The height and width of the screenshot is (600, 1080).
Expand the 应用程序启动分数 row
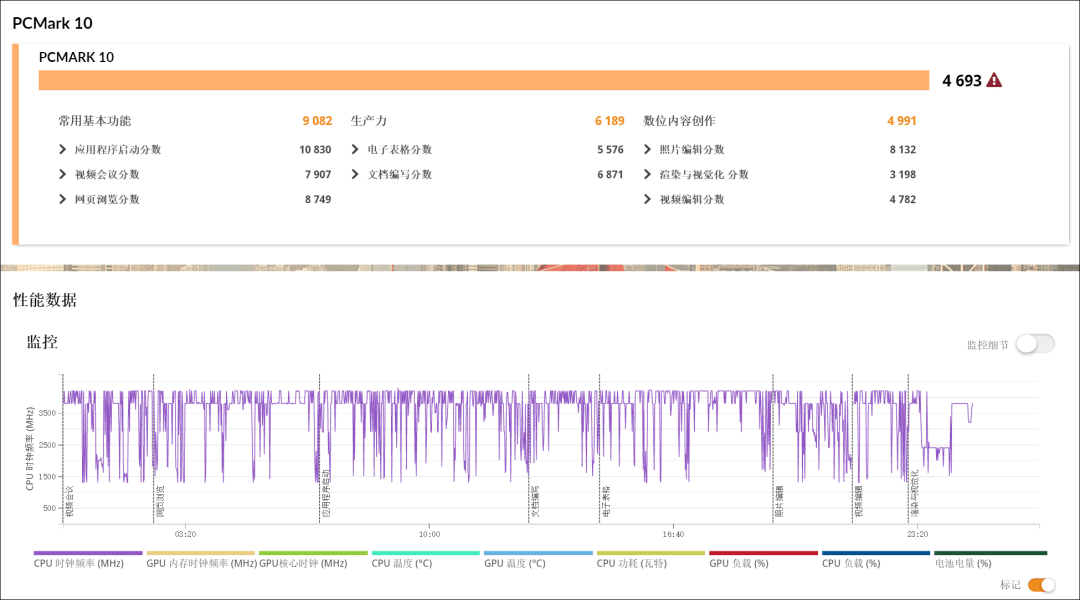click(x=63, y=149)
